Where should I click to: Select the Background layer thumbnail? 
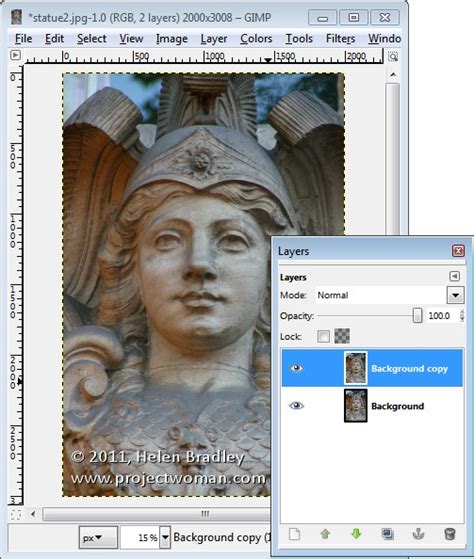click(x=355, y=405)
